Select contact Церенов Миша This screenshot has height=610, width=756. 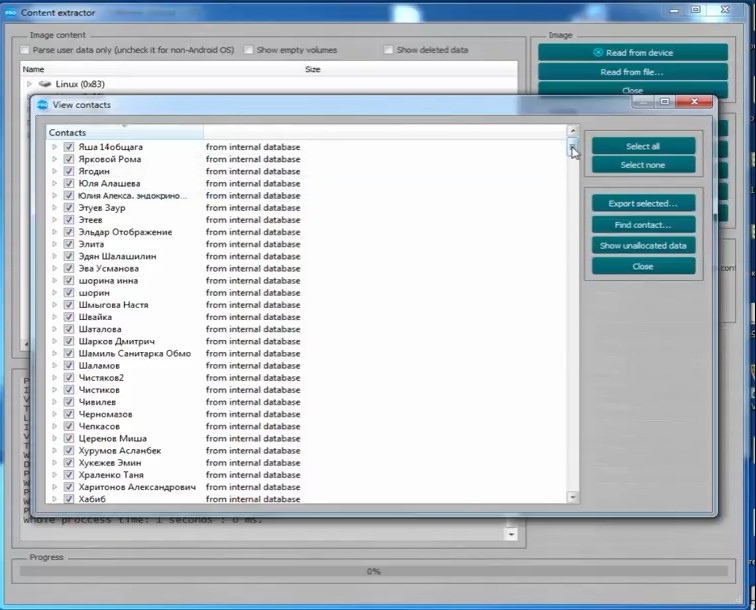point(113,438)
